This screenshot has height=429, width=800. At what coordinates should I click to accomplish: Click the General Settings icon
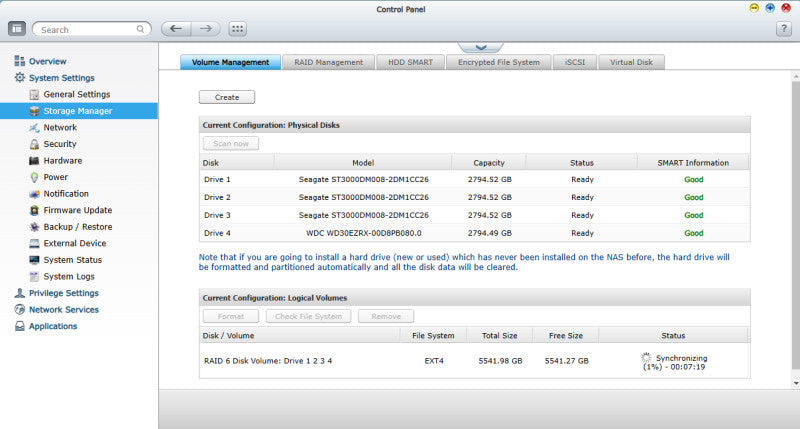point(34,94)
